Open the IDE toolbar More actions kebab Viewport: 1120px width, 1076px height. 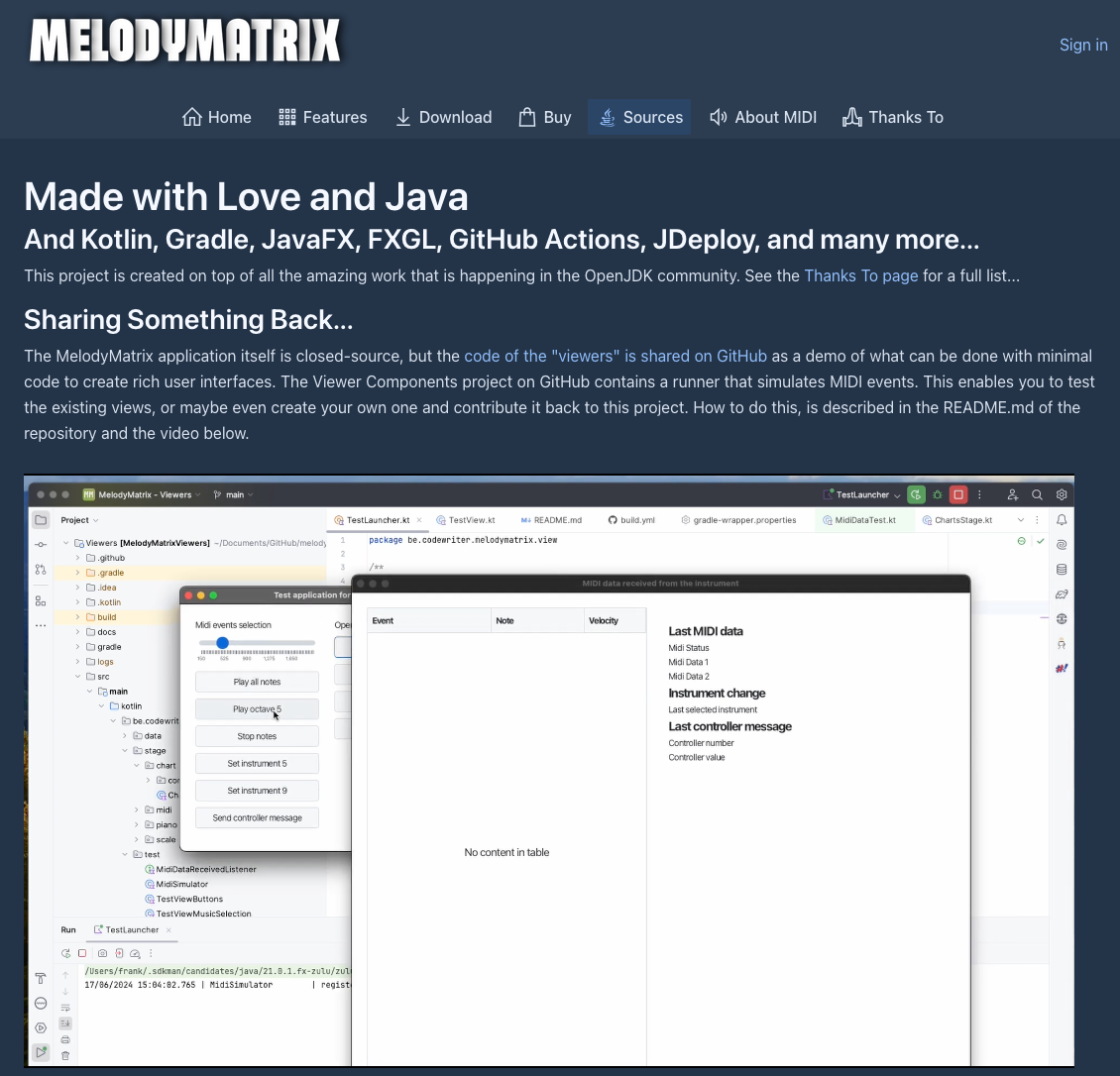pyautogui.click(x=979, y=494)
